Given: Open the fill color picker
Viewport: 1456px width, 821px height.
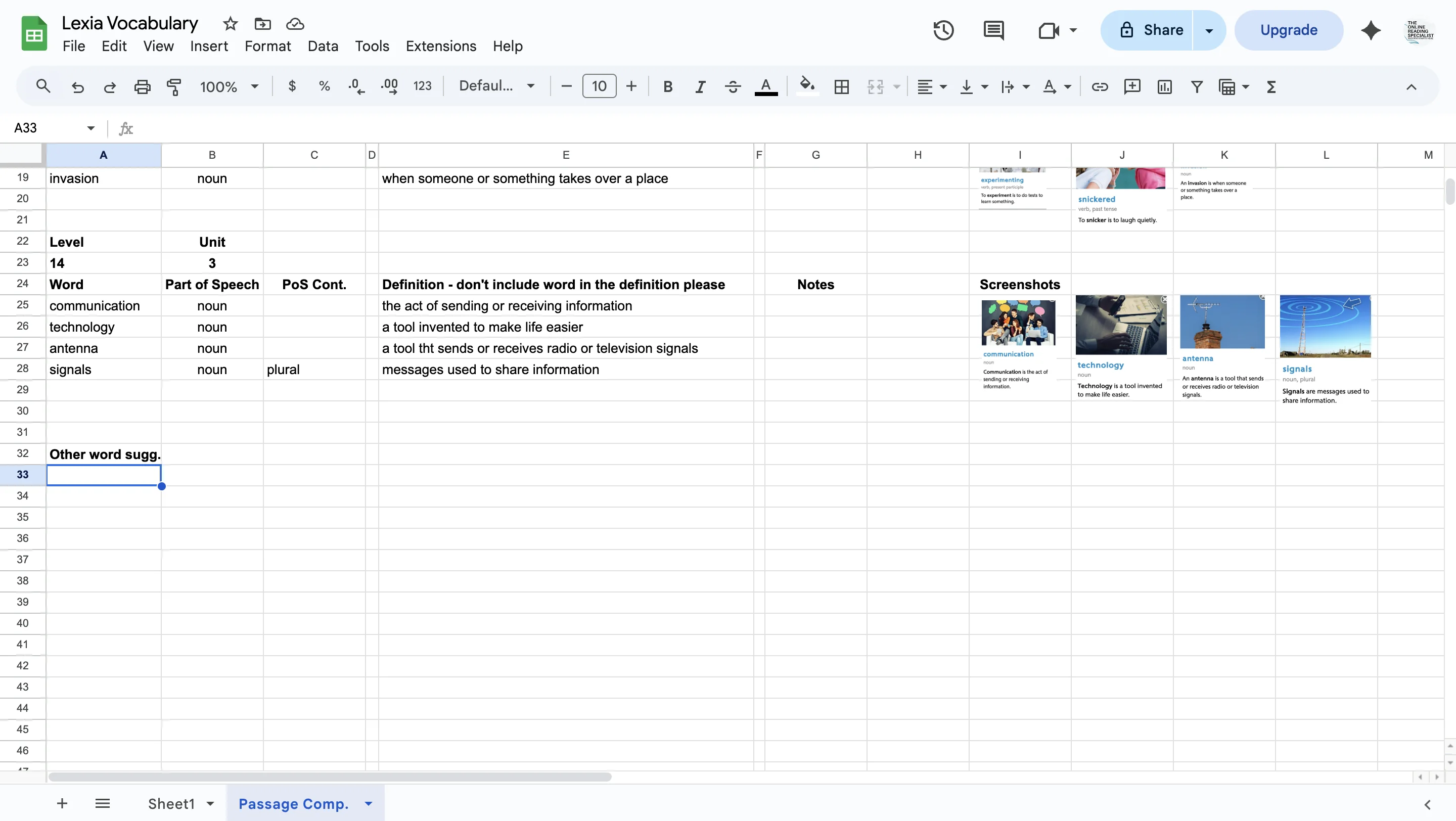Looking at the screenshot, I should coord(806,86).
